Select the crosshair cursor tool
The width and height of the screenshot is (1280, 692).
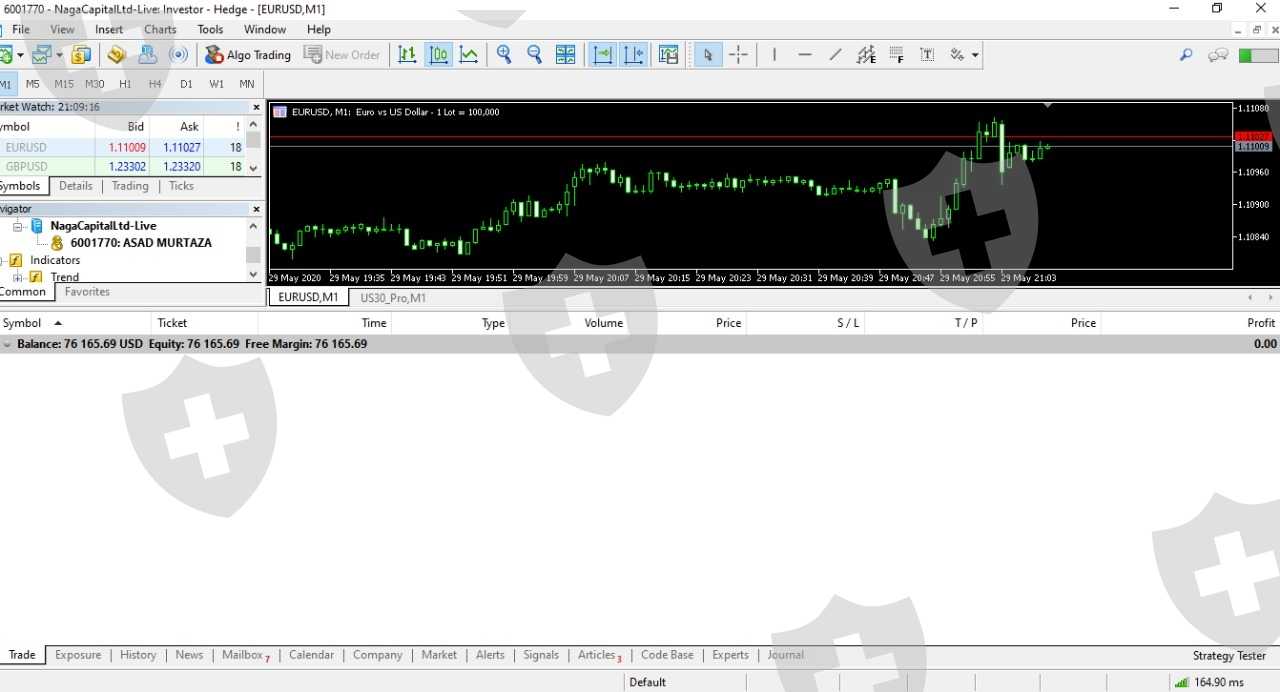point(738,55)
